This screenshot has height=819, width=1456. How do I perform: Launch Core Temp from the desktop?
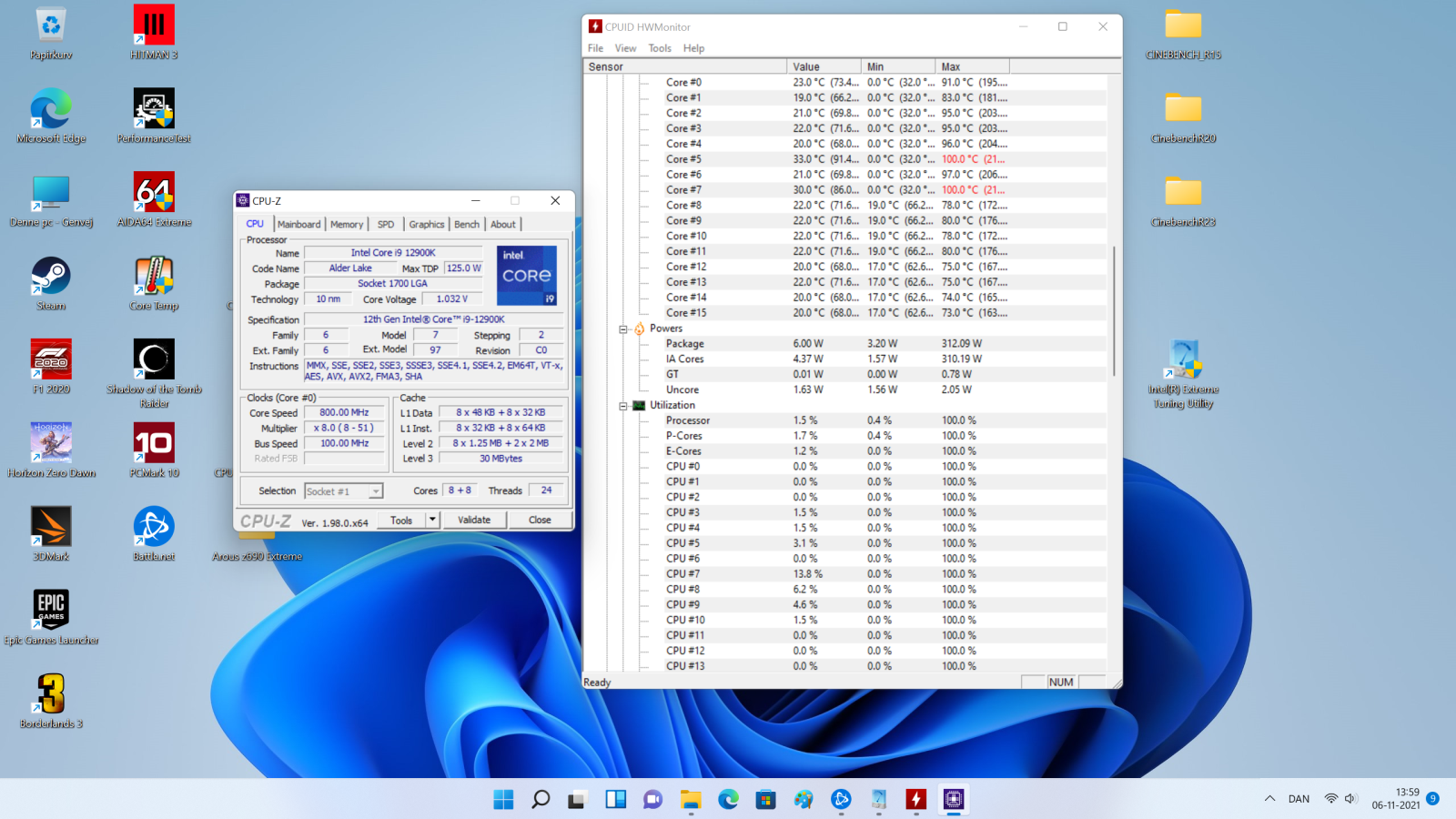(154, 283)
